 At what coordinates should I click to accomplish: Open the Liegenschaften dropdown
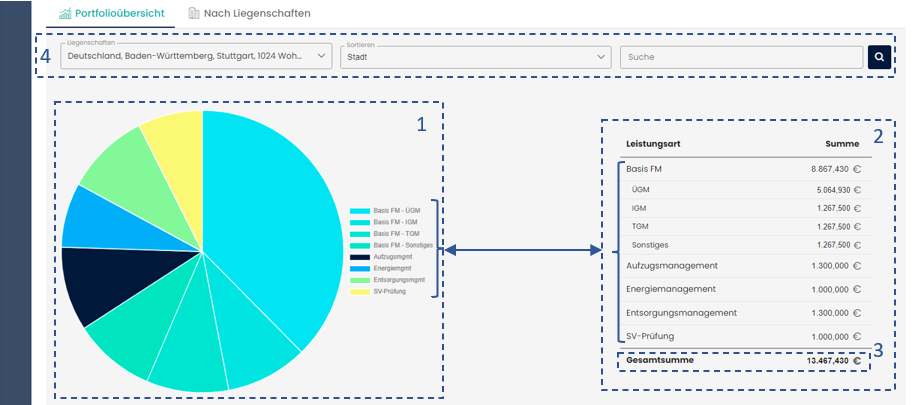pyautogui.click(x=195, y=57)
